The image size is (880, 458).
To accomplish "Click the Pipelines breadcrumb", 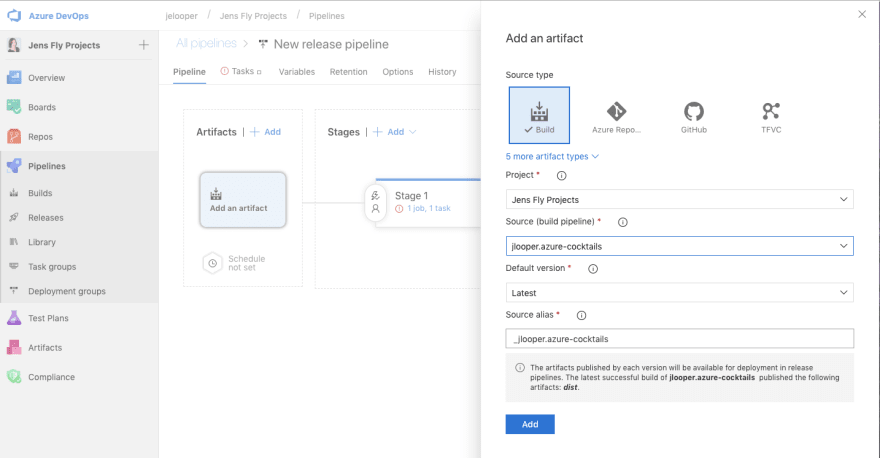I will pos(327,16).
